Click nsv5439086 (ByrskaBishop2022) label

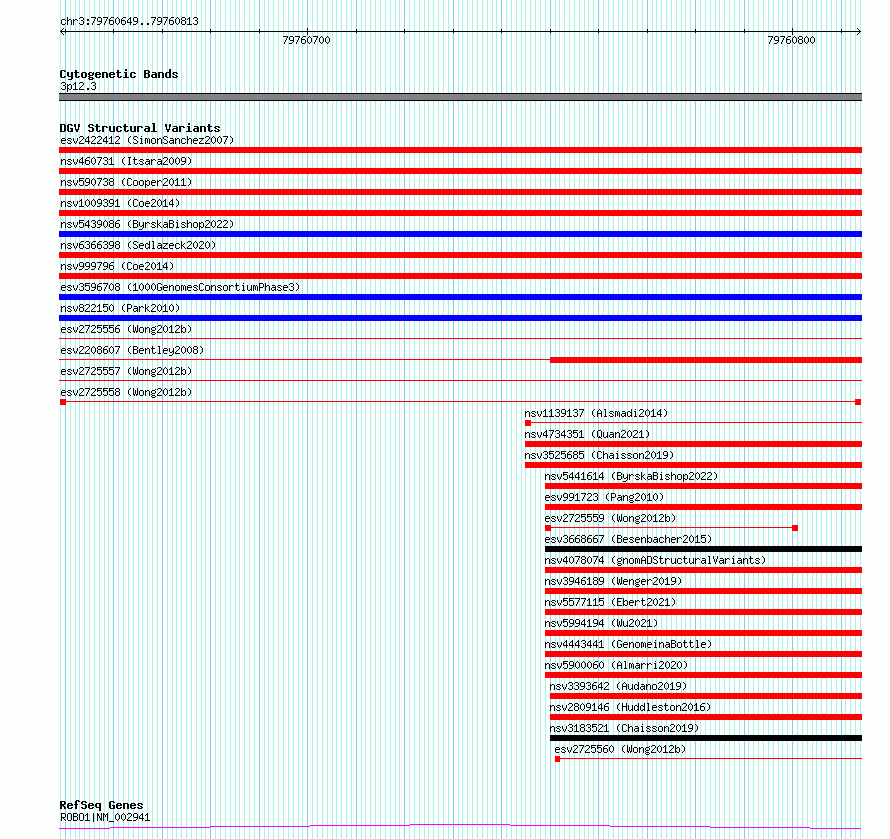point(147,224)
